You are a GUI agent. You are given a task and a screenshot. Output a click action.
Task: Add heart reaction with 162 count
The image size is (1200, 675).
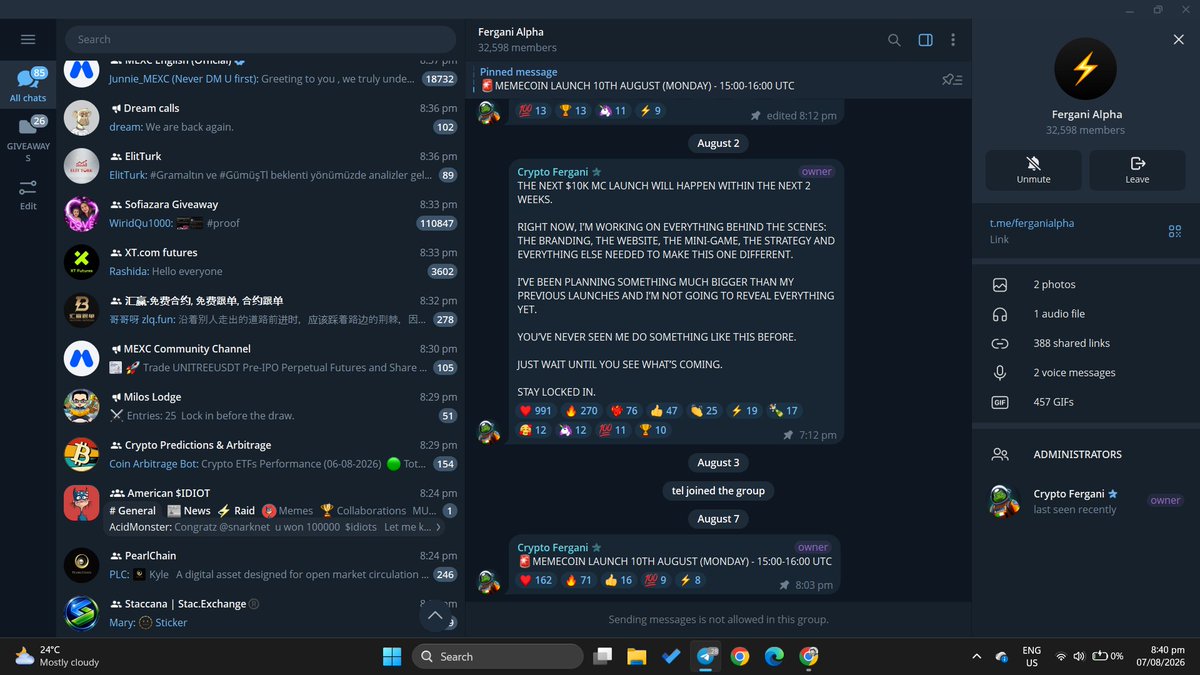tap(536, 580)
